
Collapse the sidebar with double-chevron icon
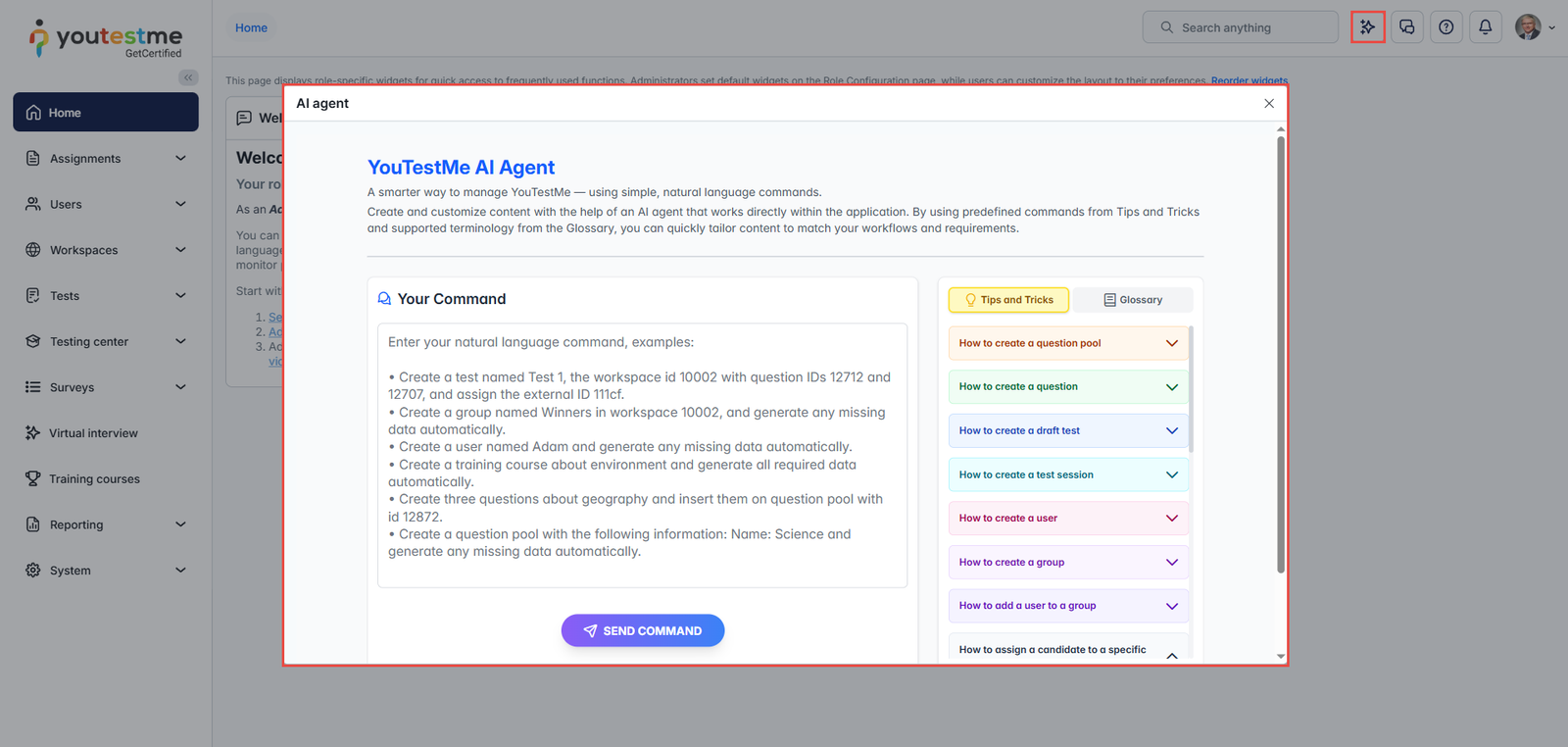point(188,77)
